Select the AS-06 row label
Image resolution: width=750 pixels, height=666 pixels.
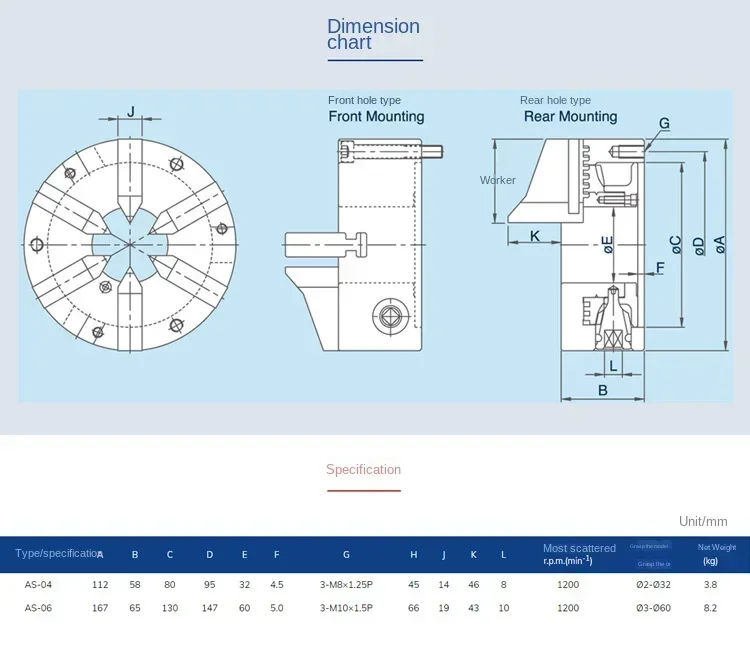pos(38,608)
